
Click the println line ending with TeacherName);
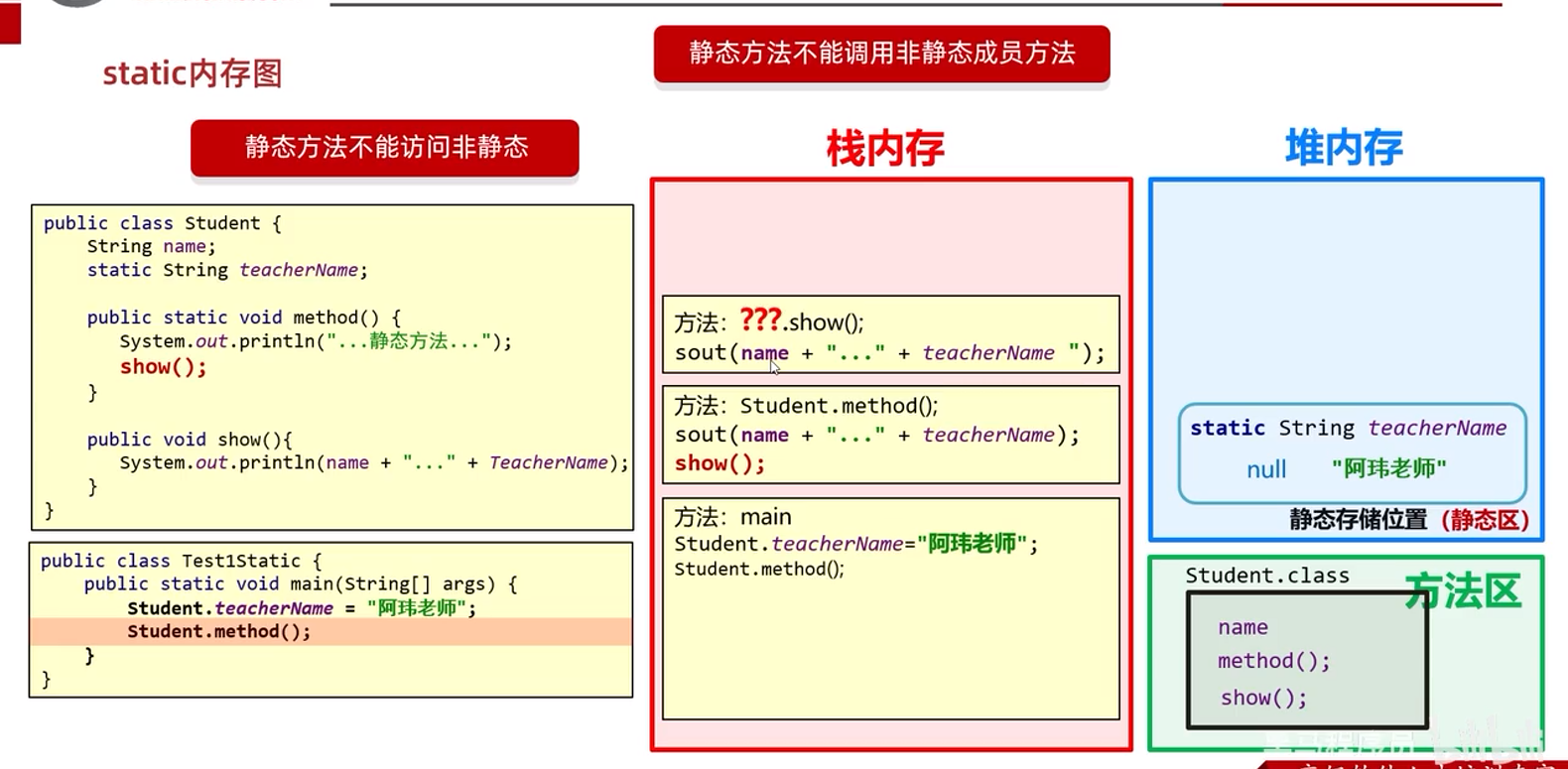[x=374, y=462]
